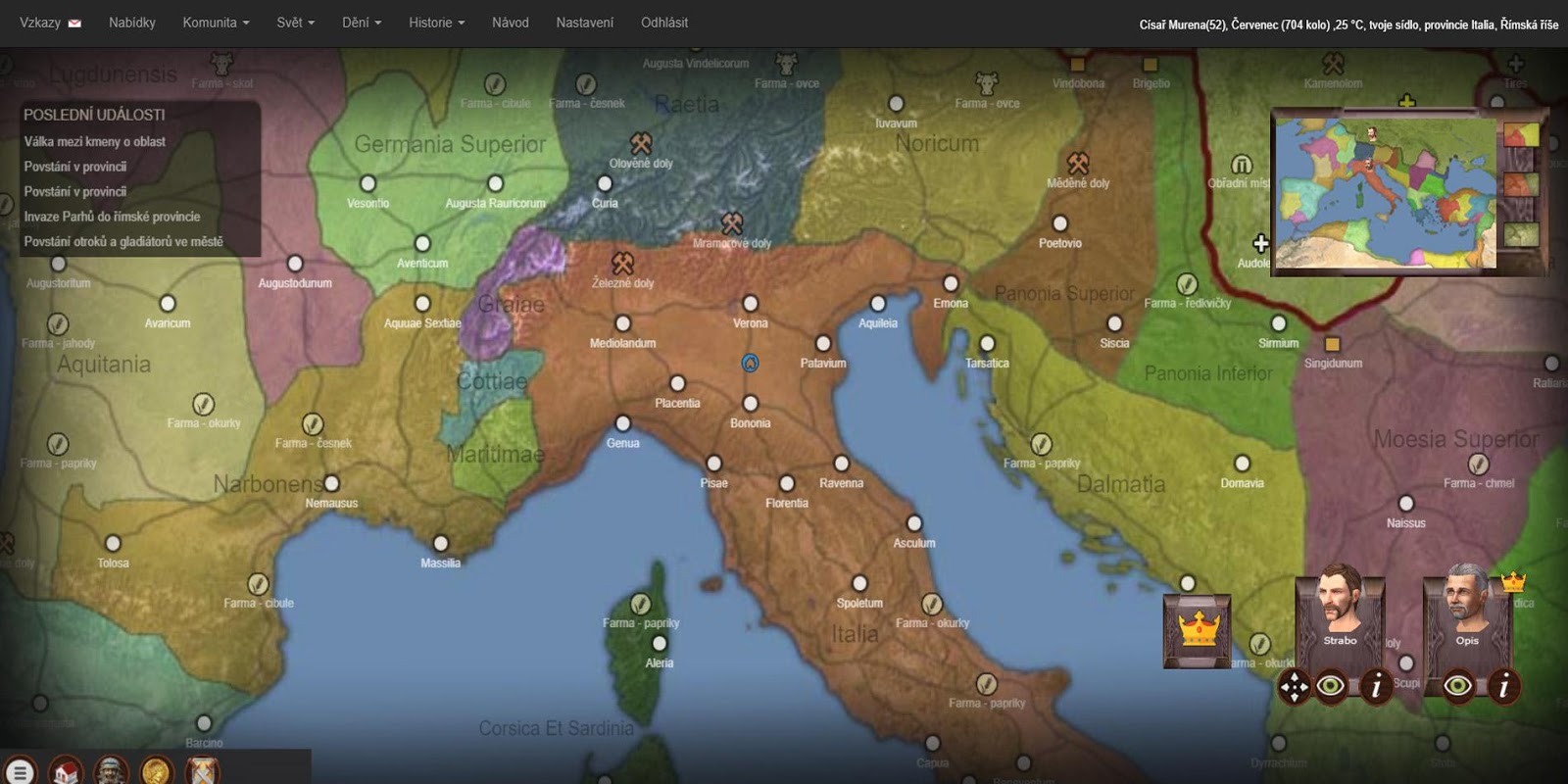Click the Kamenolom quarry icon
Screen dimensions: 1568x784
1333,64
